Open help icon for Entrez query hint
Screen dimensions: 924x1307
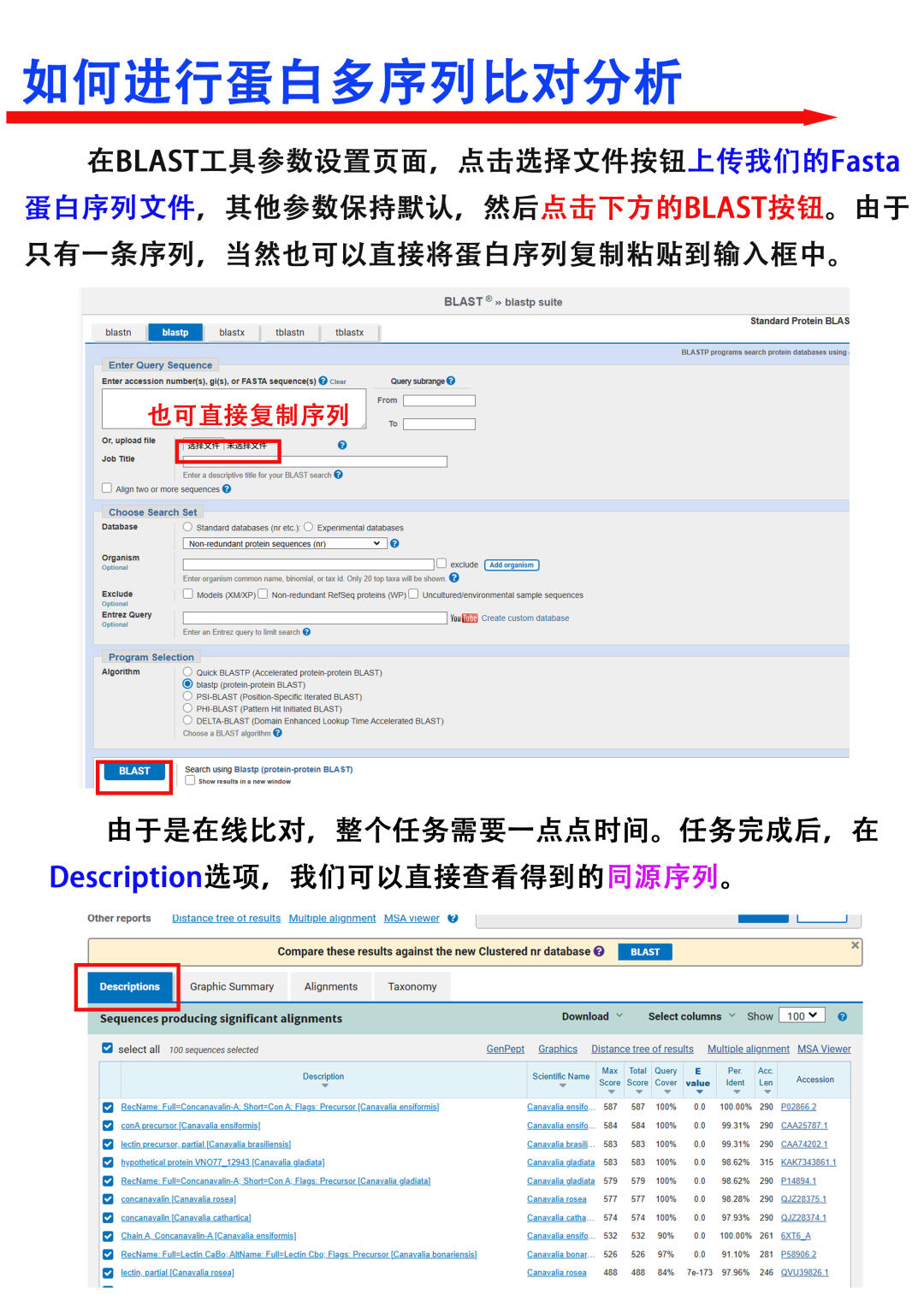pyautogui.click(x=306, y=632)
